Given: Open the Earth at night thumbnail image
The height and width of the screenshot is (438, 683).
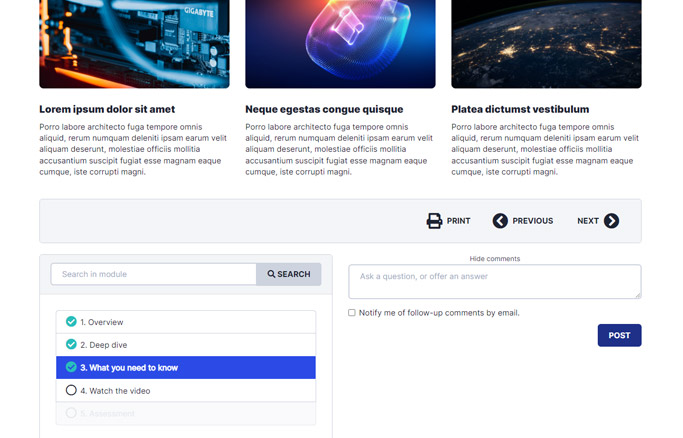Looking at the screenshot, I should click(x=546, y=44).
